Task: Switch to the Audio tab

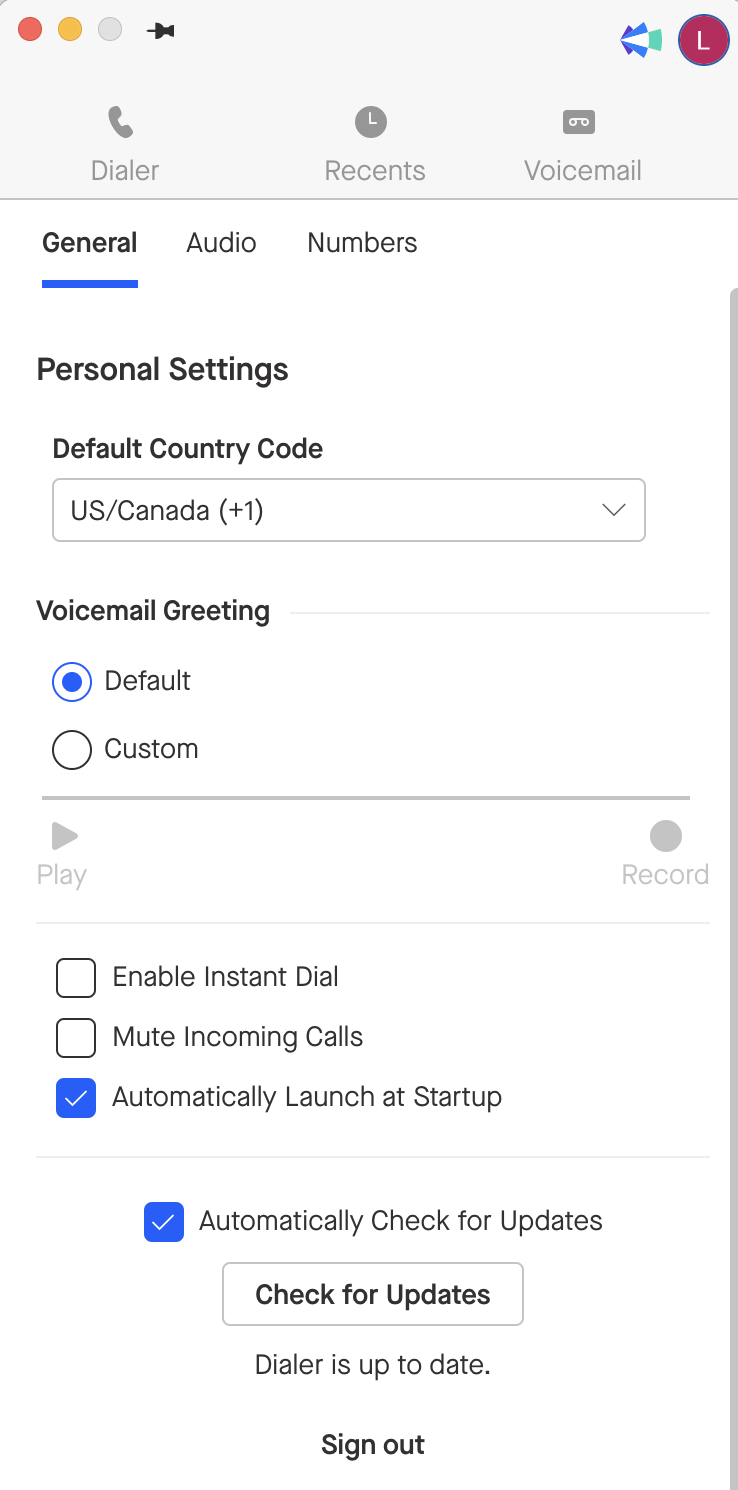Action: click(221, 243)
